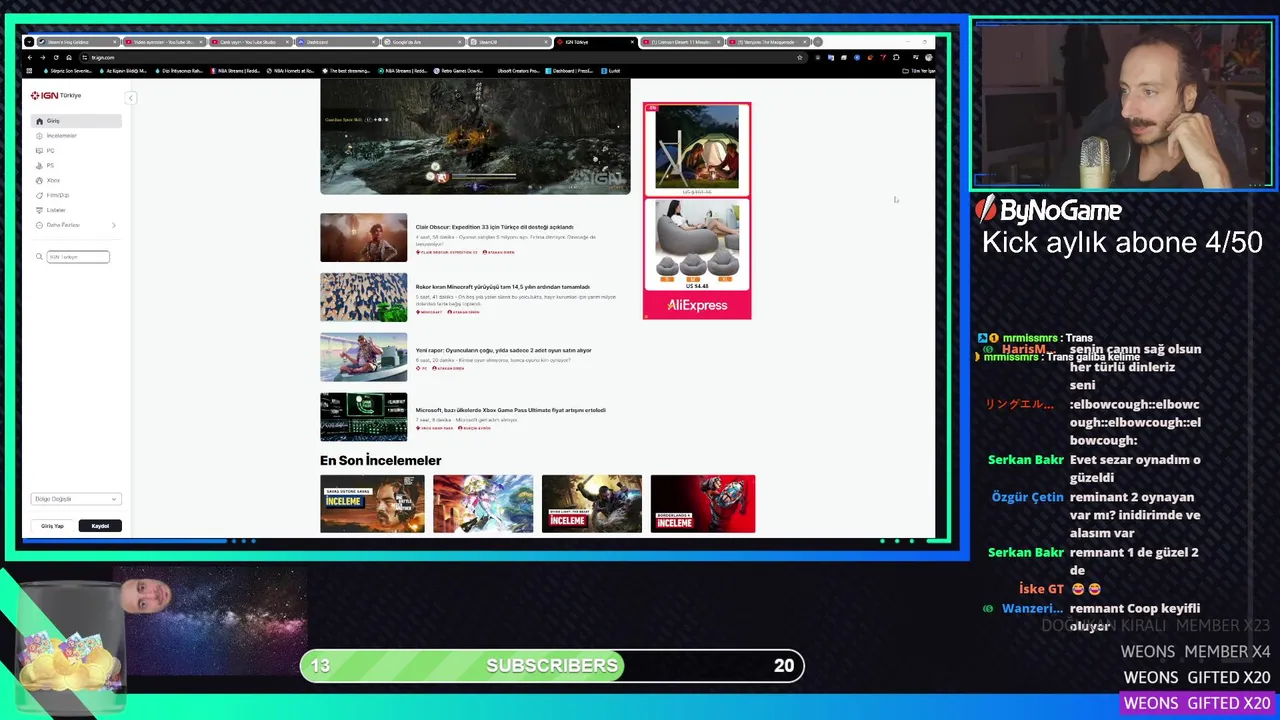The height and width of the screenshot is (720, 1280).
Task: Open the Dying Light The Beast review card
Action: click(592, 504)
